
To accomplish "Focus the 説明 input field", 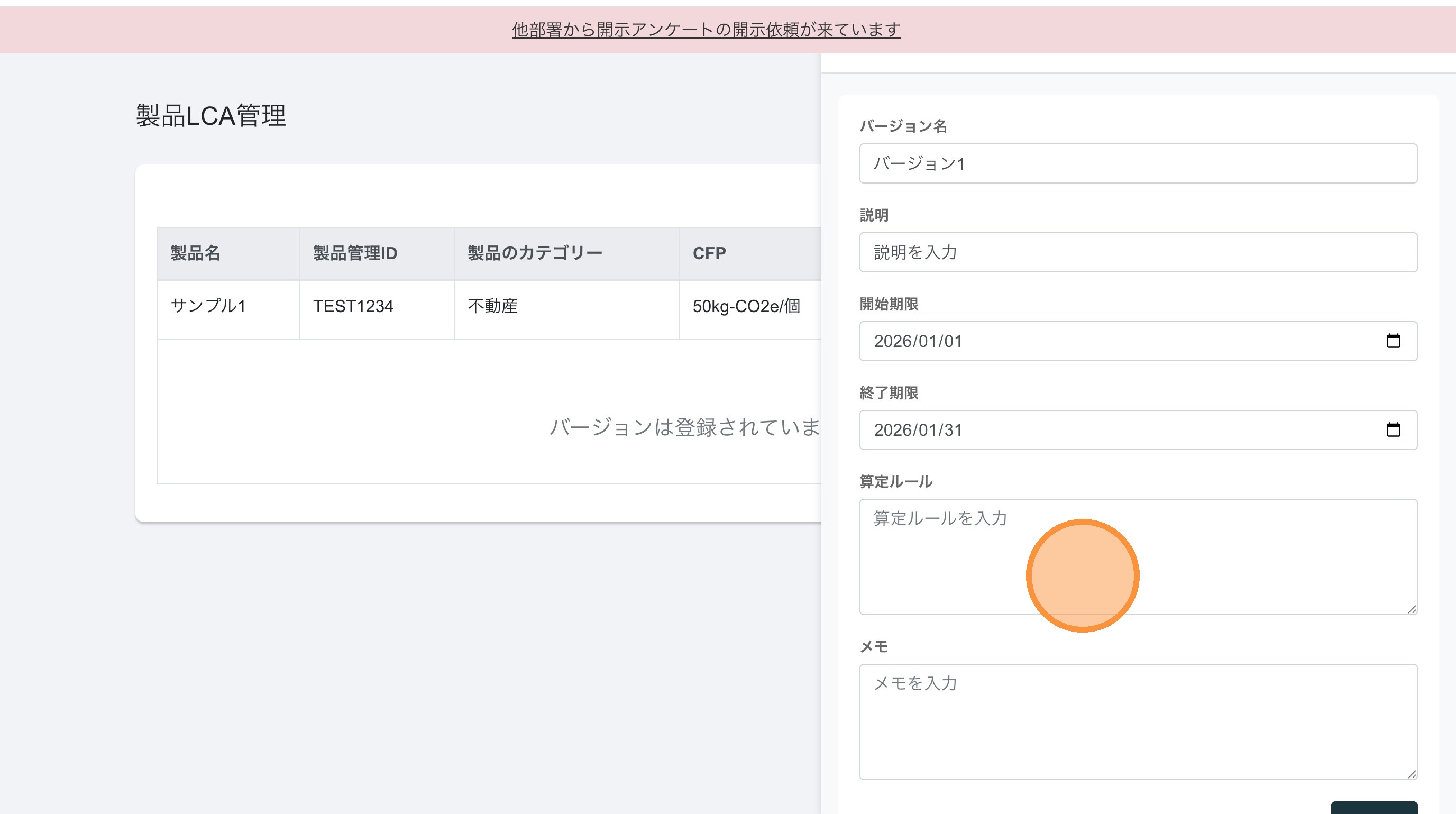I will pos(1137,252).
